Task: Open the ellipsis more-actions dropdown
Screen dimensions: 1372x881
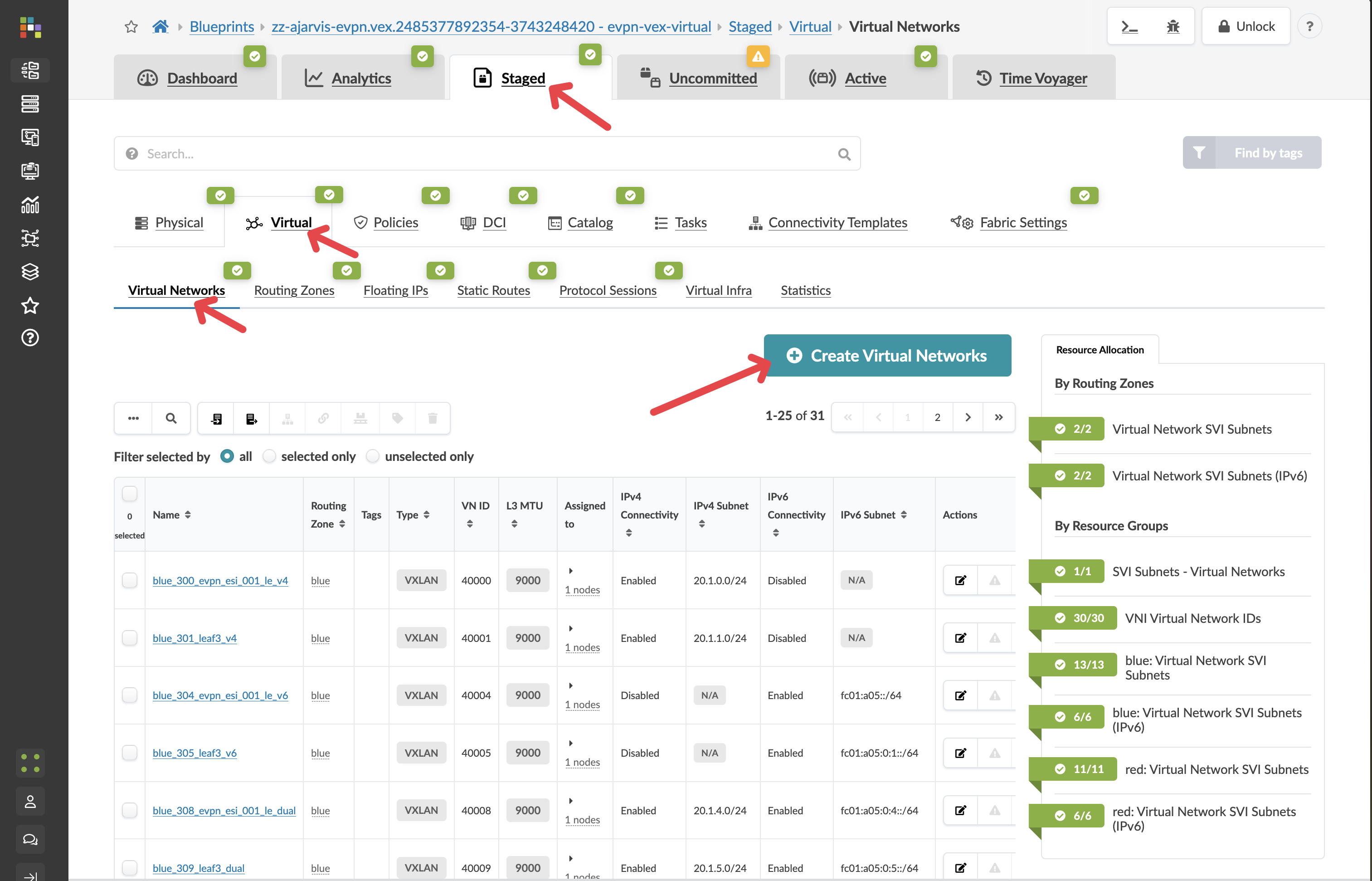Action: (x=133, y=418)
